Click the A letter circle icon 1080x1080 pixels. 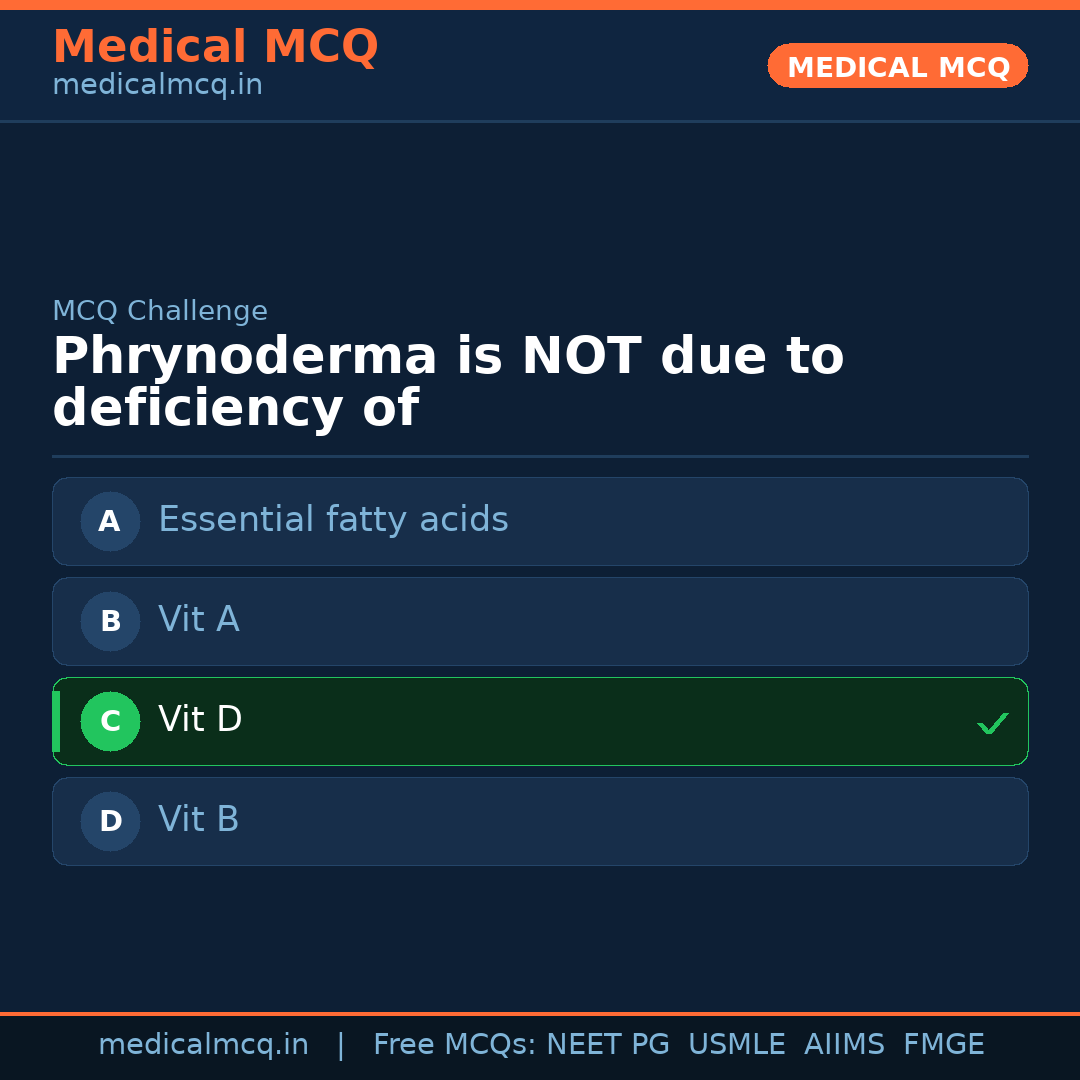pos(110,521)
